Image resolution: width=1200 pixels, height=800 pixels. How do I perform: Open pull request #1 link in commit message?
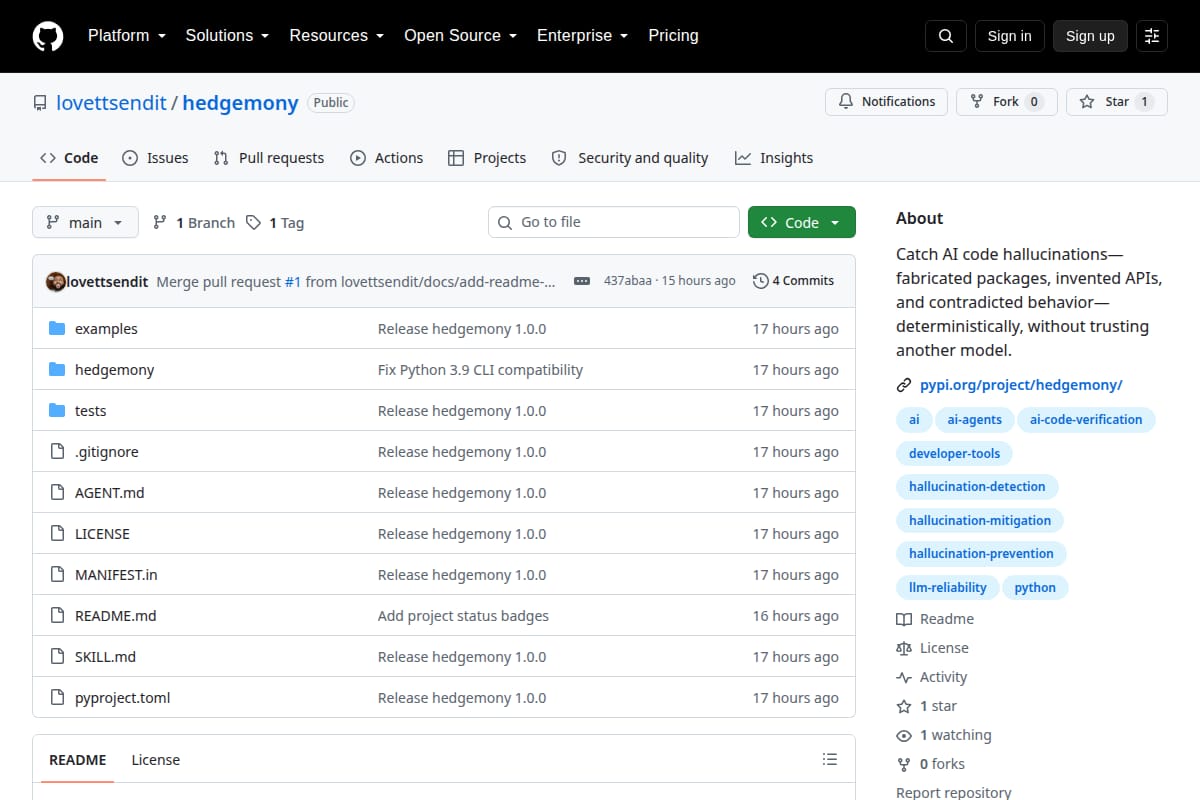(x=293, y=282)
